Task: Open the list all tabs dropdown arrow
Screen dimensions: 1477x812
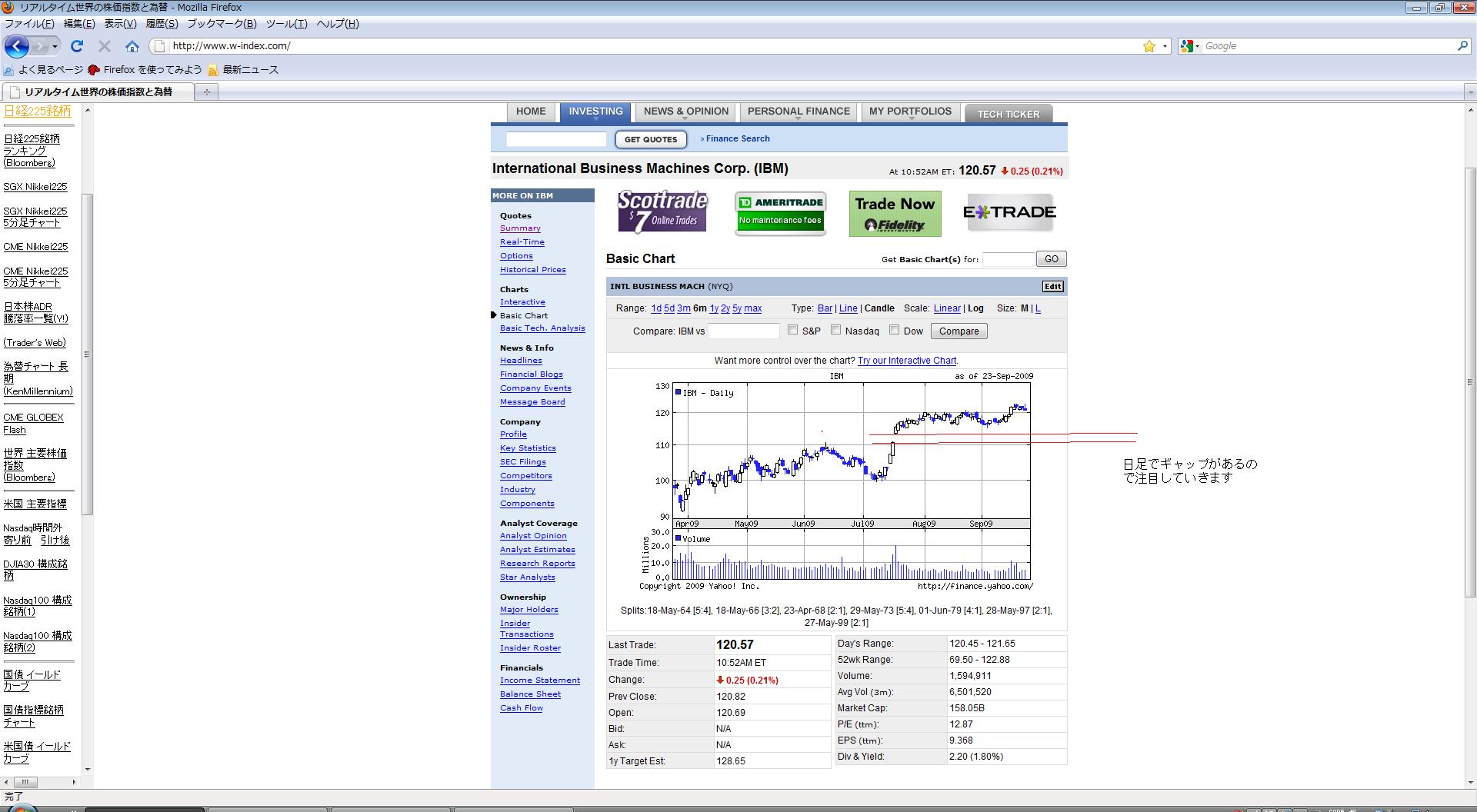Action: point(1469,92)
